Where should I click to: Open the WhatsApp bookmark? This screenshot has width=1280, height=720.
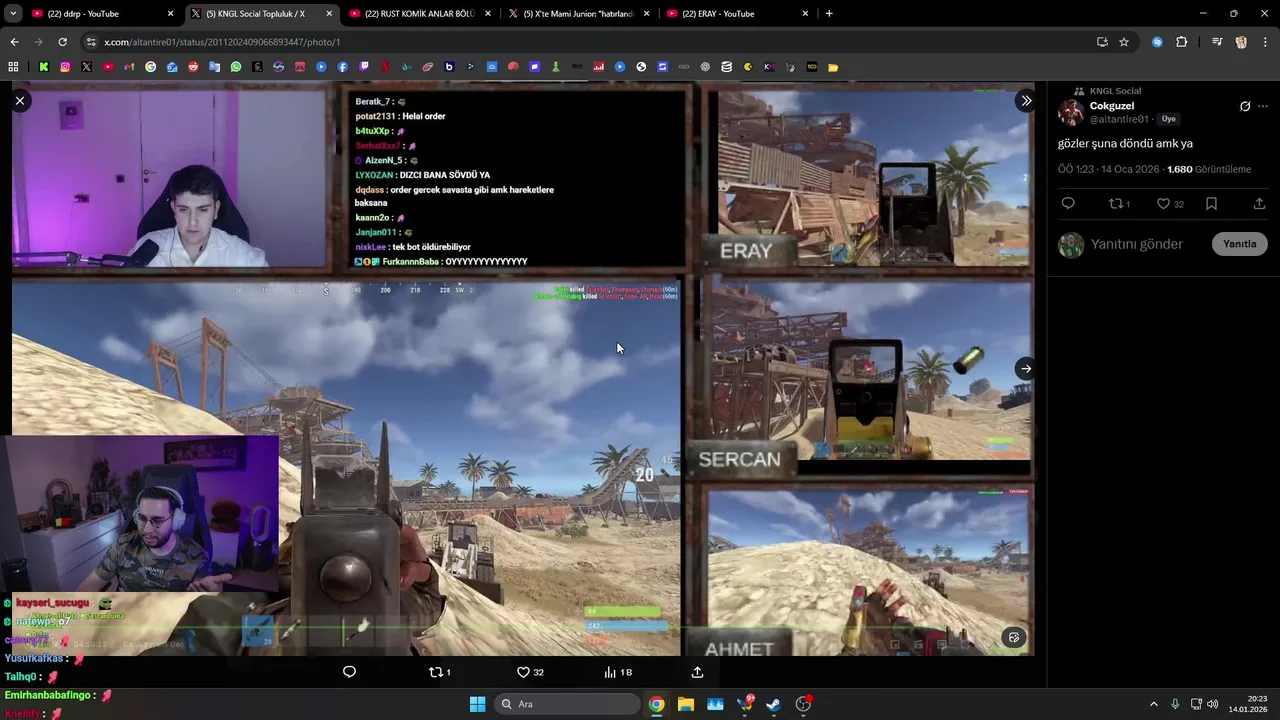pos(236,67)
